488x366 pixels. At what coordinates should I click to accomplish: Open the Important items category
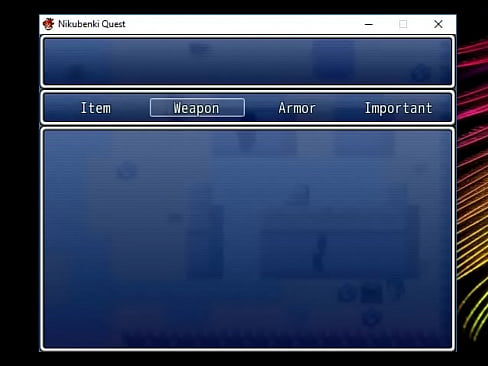(x=398, y=108)
